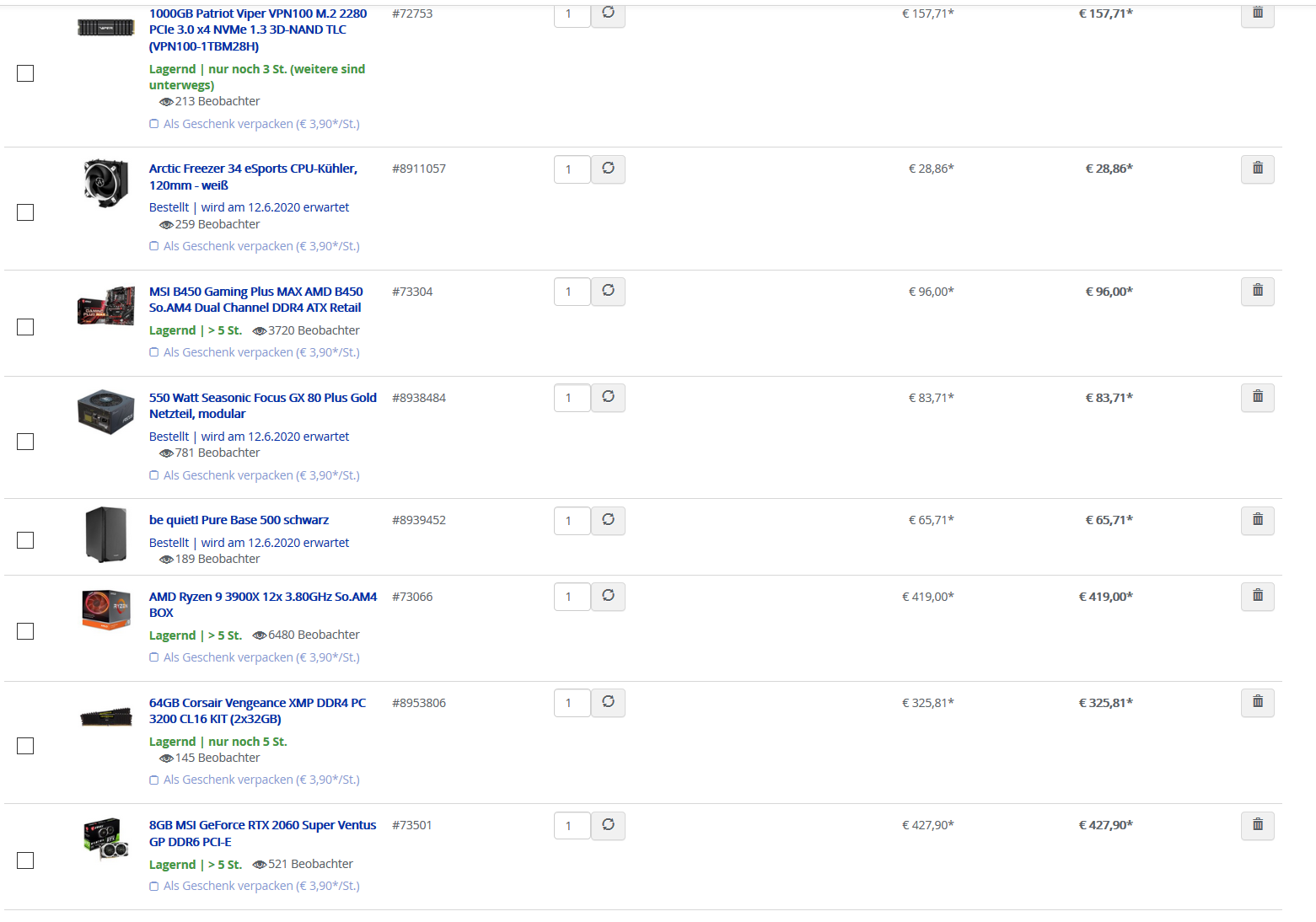Select checkbox for MSI B450 Gaming Plus row

[25, 327]
